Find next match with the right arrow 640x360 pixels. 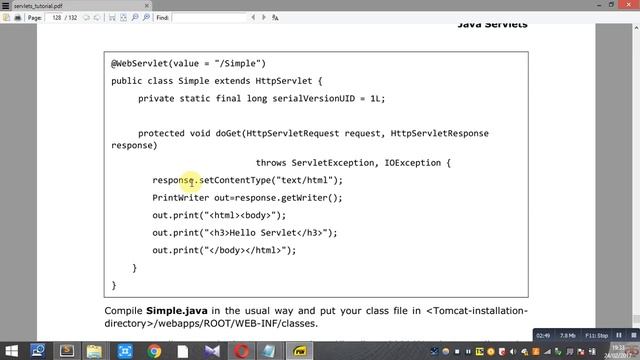coord(264,17)
